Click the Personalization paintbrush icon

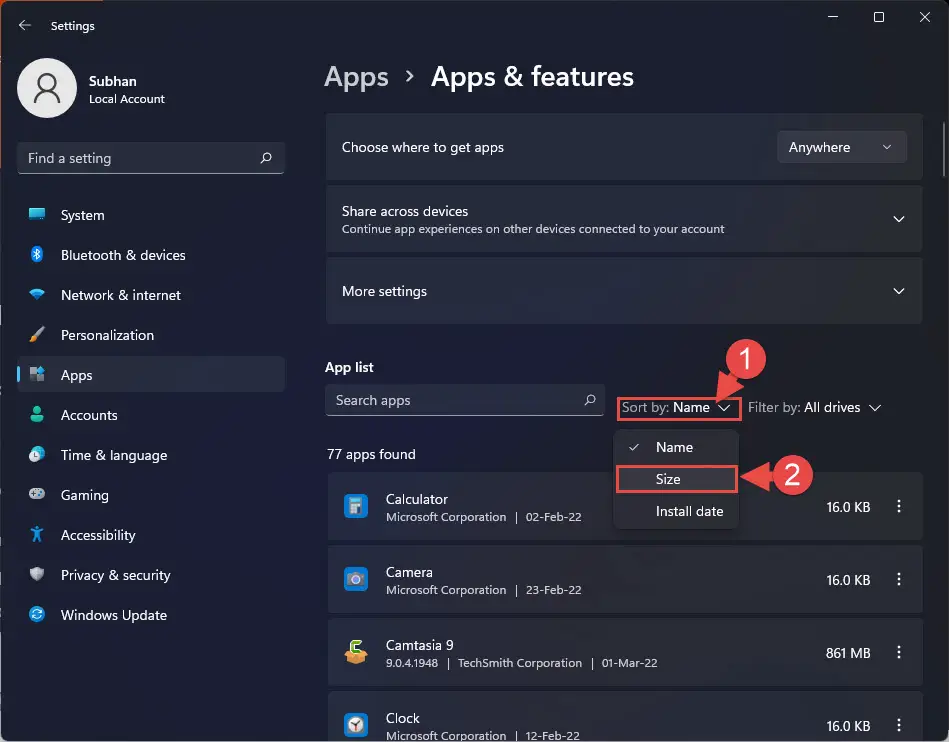point(37,335)
